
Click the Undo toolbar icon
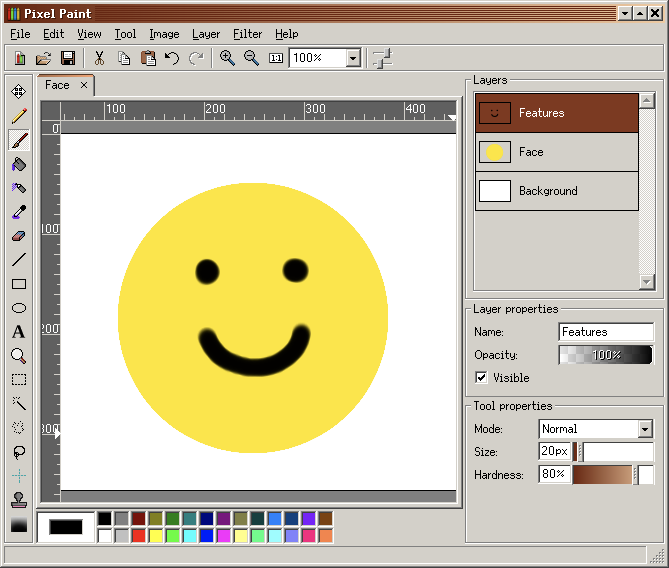coord(172,58)
